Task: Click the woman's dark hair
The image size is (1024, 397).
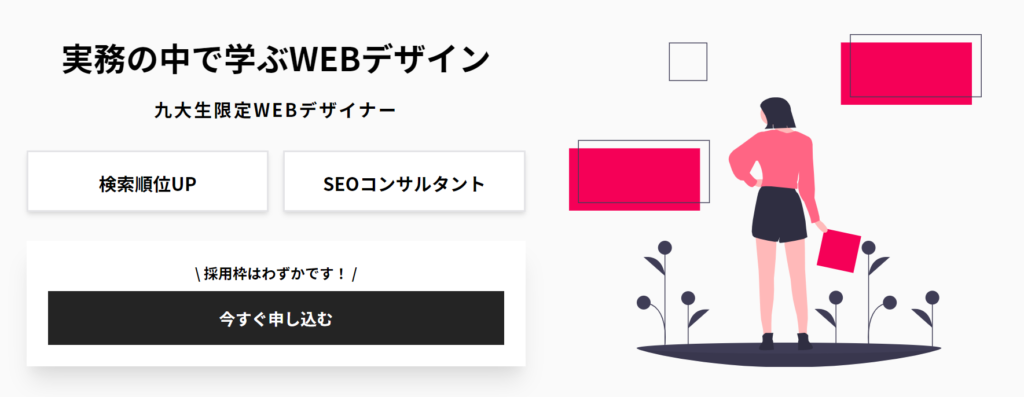Action: coord(779,112)
